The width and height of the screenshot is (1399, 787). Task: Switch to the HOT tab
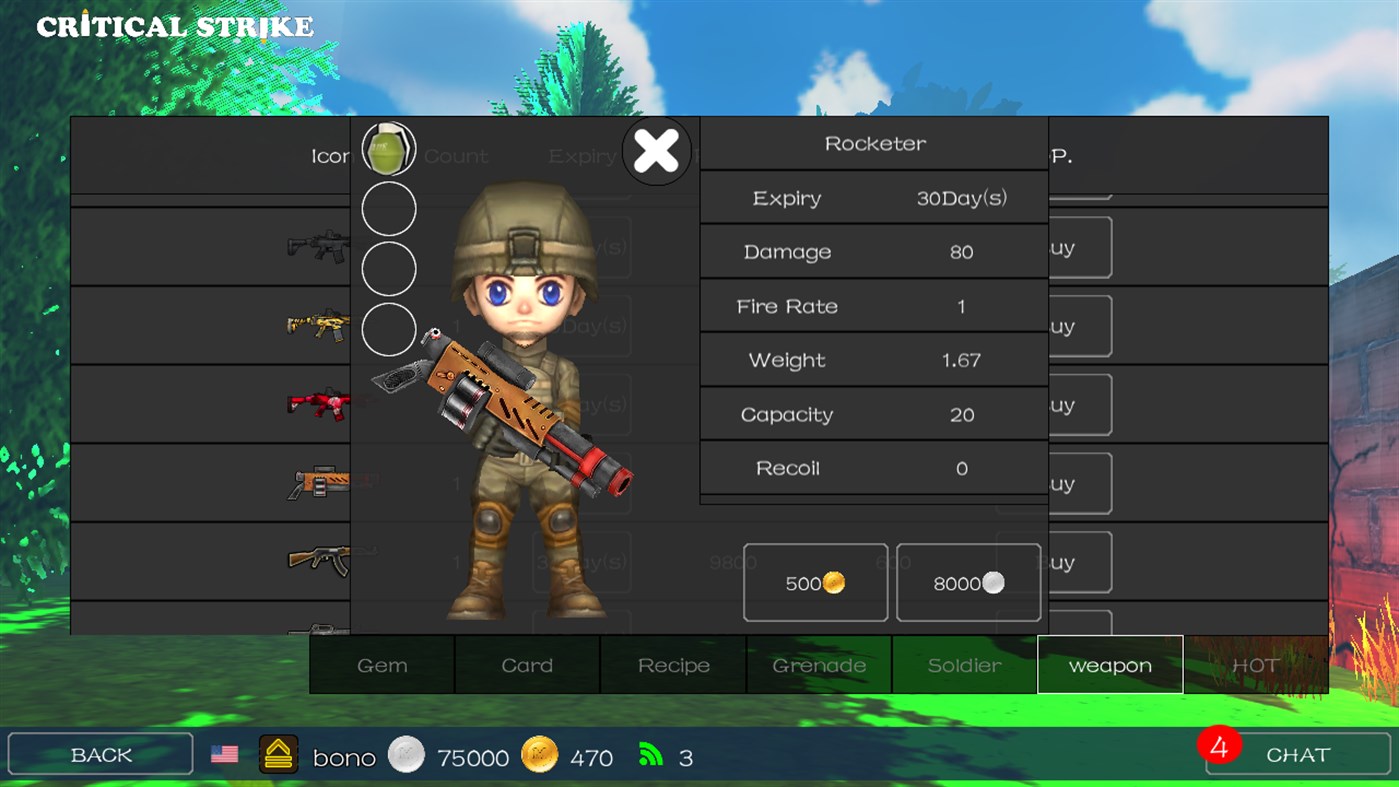1256,664
